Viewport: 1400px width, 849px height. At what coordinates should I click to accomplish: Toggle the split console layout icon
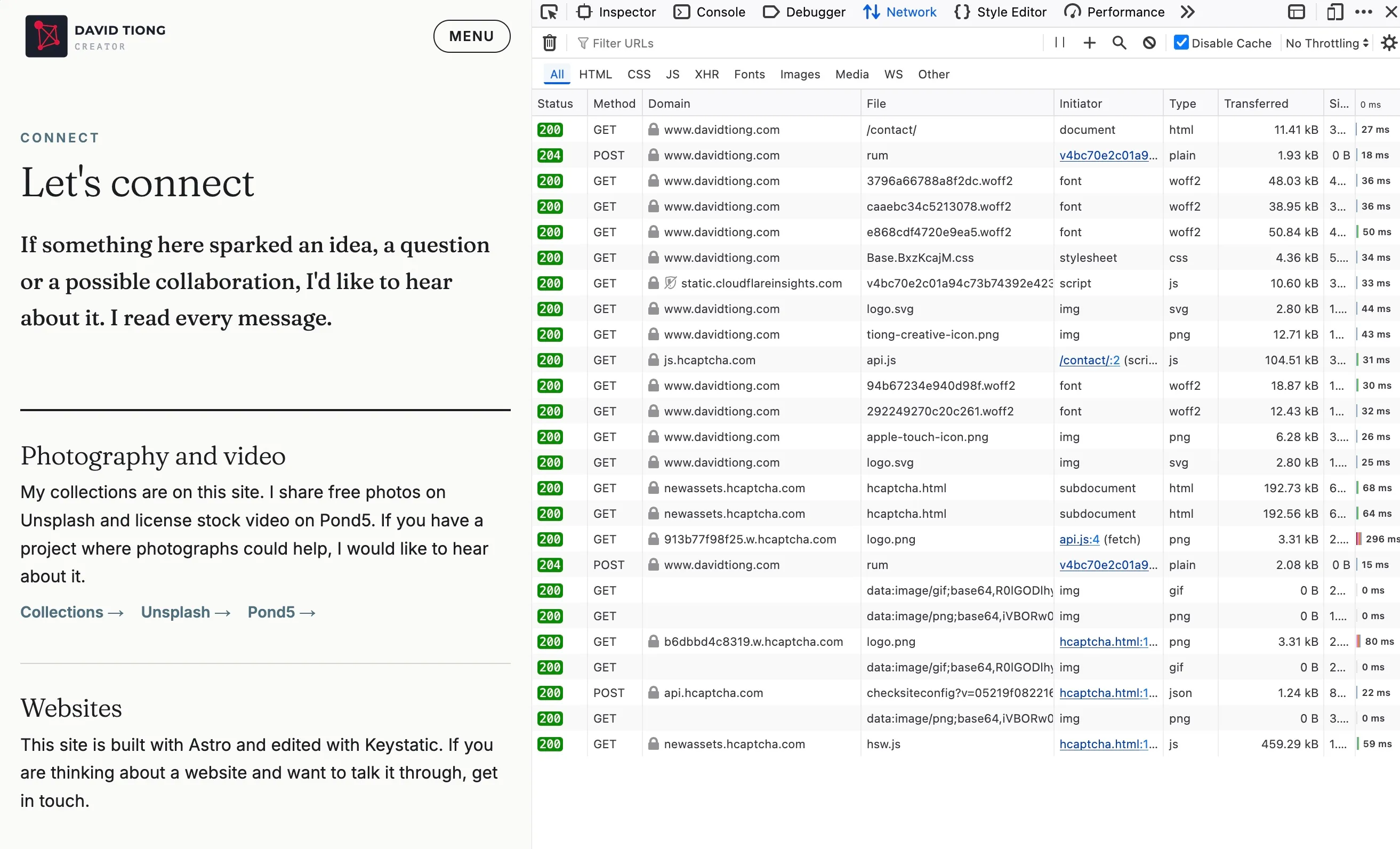pos(1296,12)
